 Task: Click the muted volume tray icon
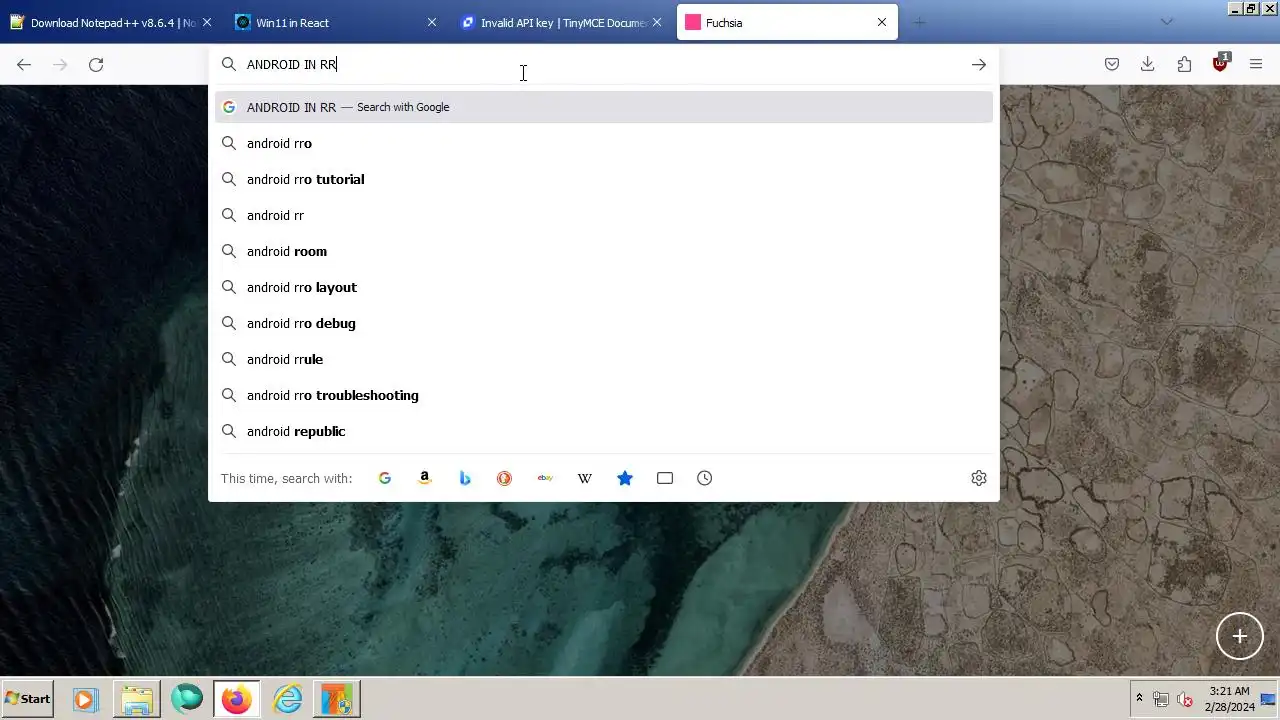tap(1185, 699)
